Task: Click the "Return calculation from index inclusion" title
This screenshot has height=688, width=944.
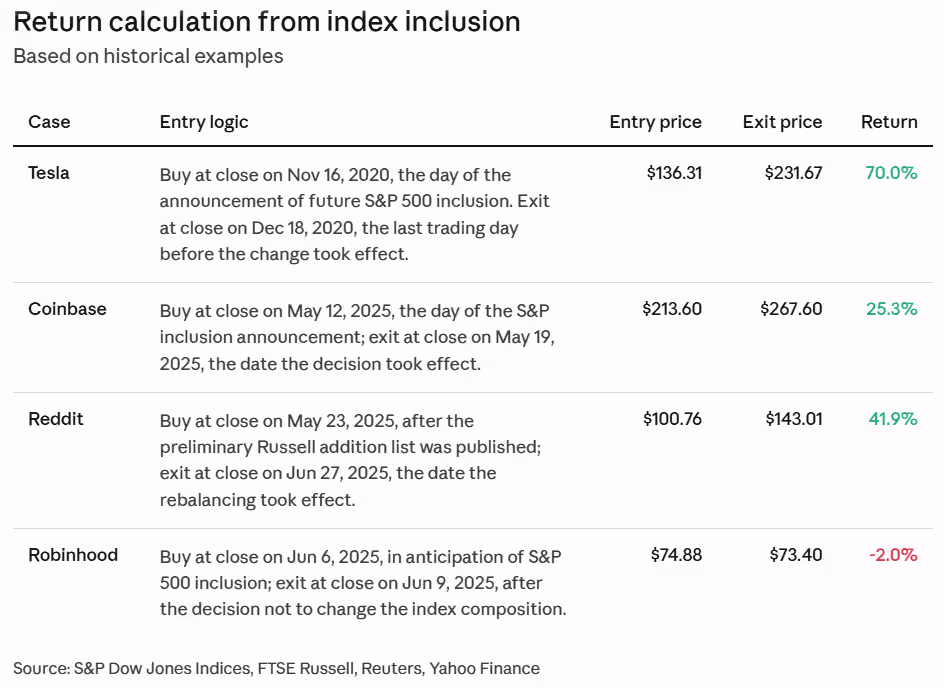Action: pos(267,22)
